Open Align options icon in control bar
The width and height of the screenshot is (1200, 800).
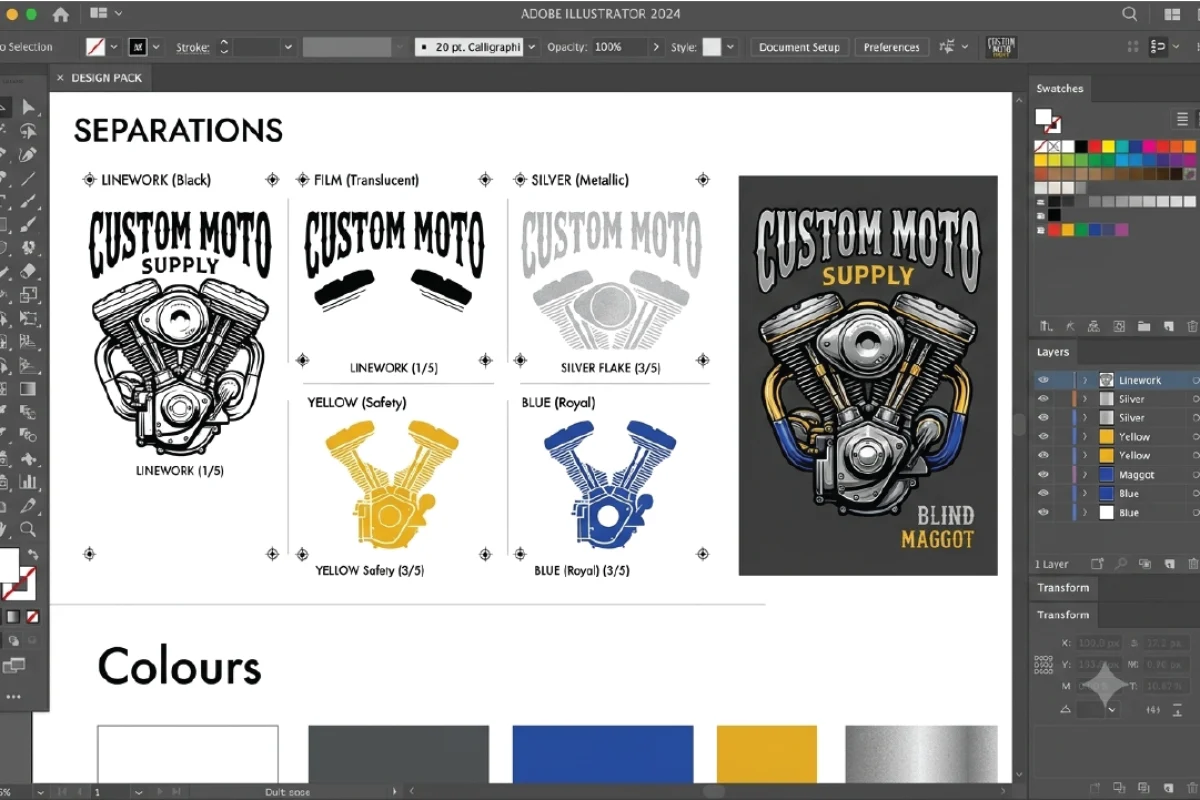point(946,47)
